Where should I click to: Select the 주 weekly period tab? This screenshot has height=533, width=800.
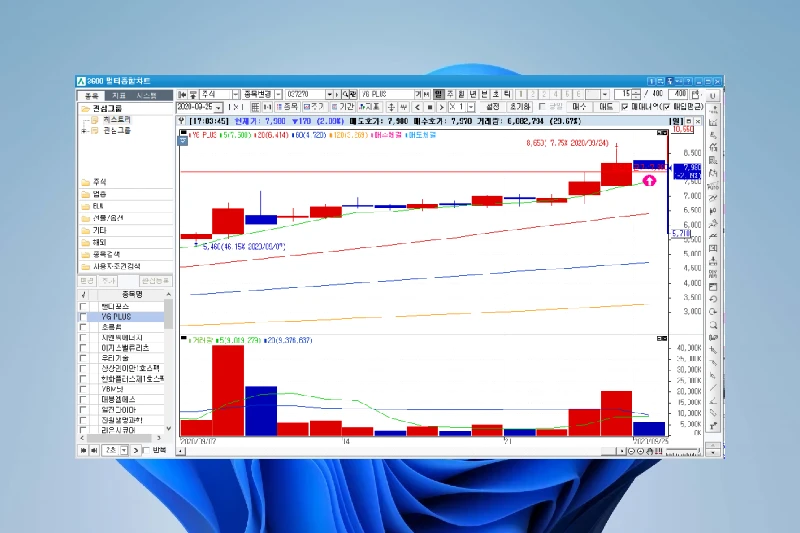449,94
